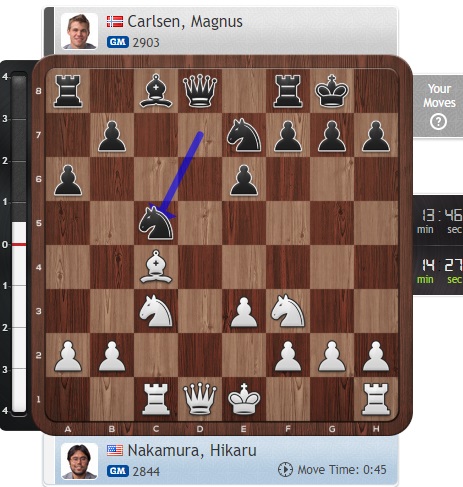Open Carlsen, Magnus player name

(185, 22)
